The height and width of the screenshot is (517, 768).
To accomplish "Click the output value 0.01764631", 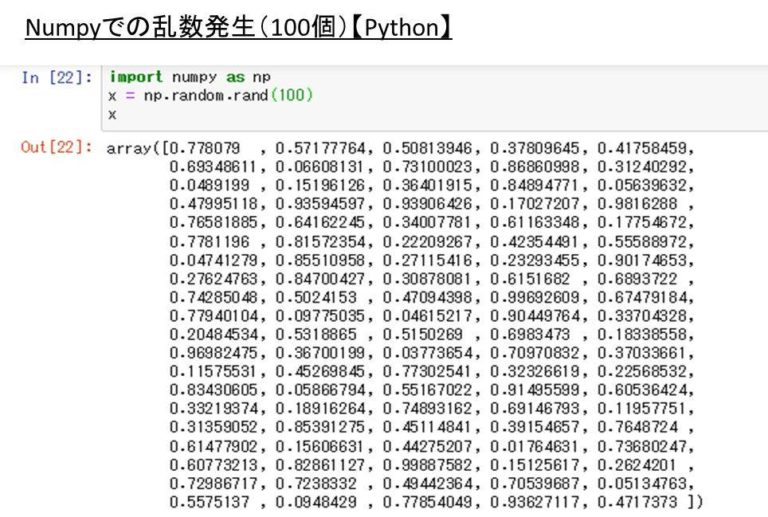I will point(534,446).
